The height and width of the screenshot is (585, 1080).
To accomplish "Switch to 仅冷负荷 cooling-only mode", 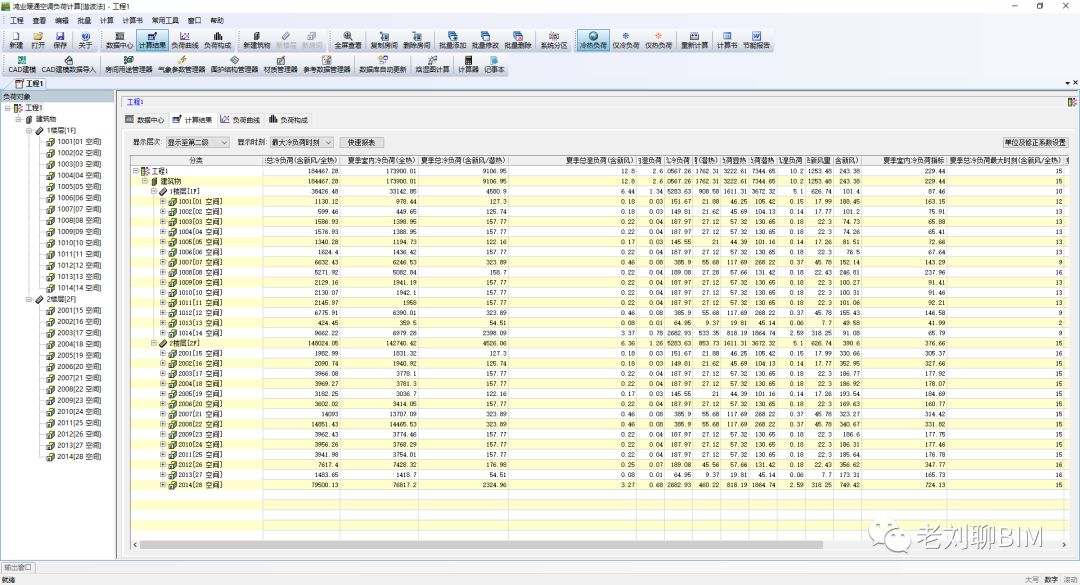I will coord(625,40).
